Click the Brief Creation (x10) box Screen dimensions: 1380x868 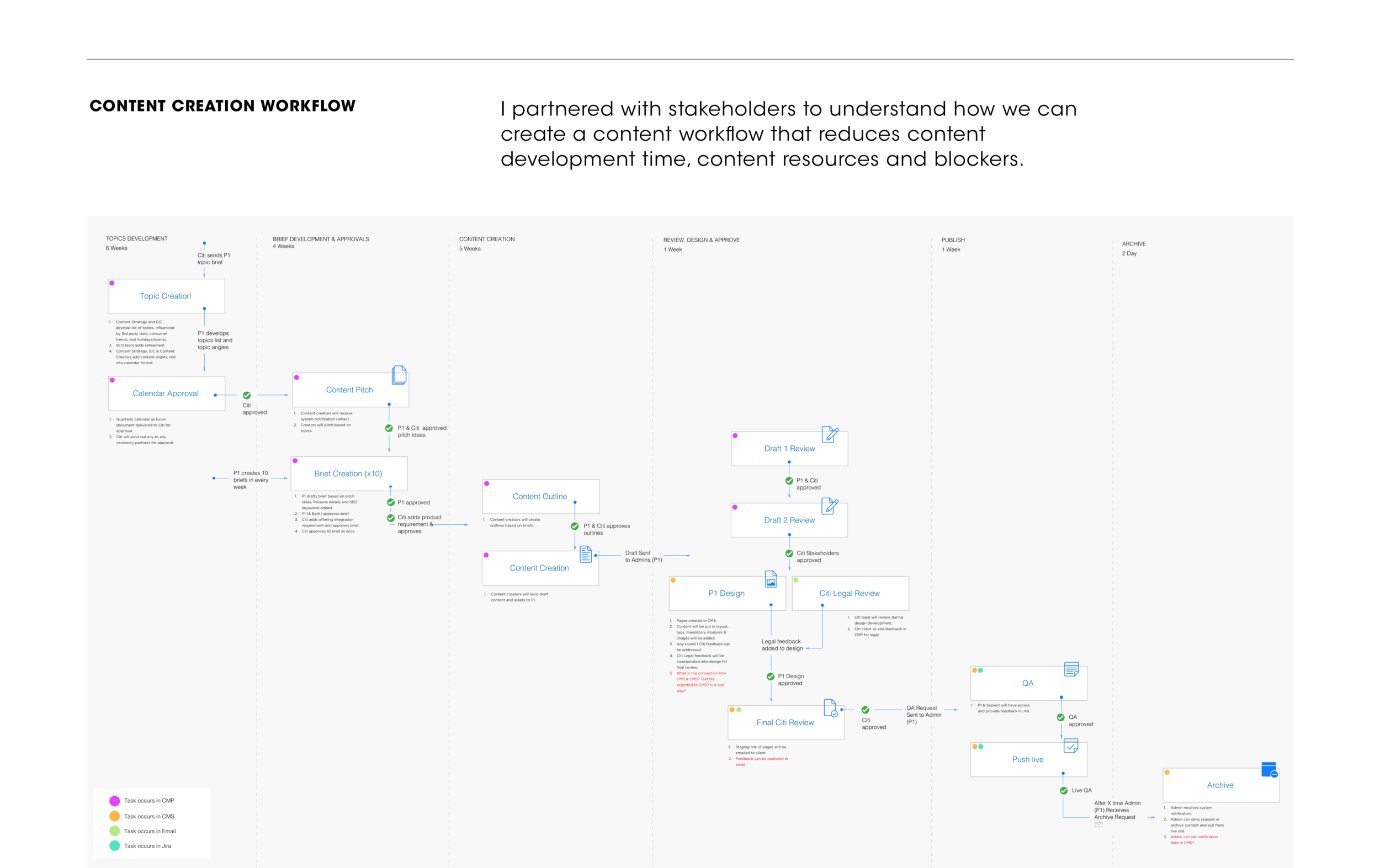tap(349, 474)
